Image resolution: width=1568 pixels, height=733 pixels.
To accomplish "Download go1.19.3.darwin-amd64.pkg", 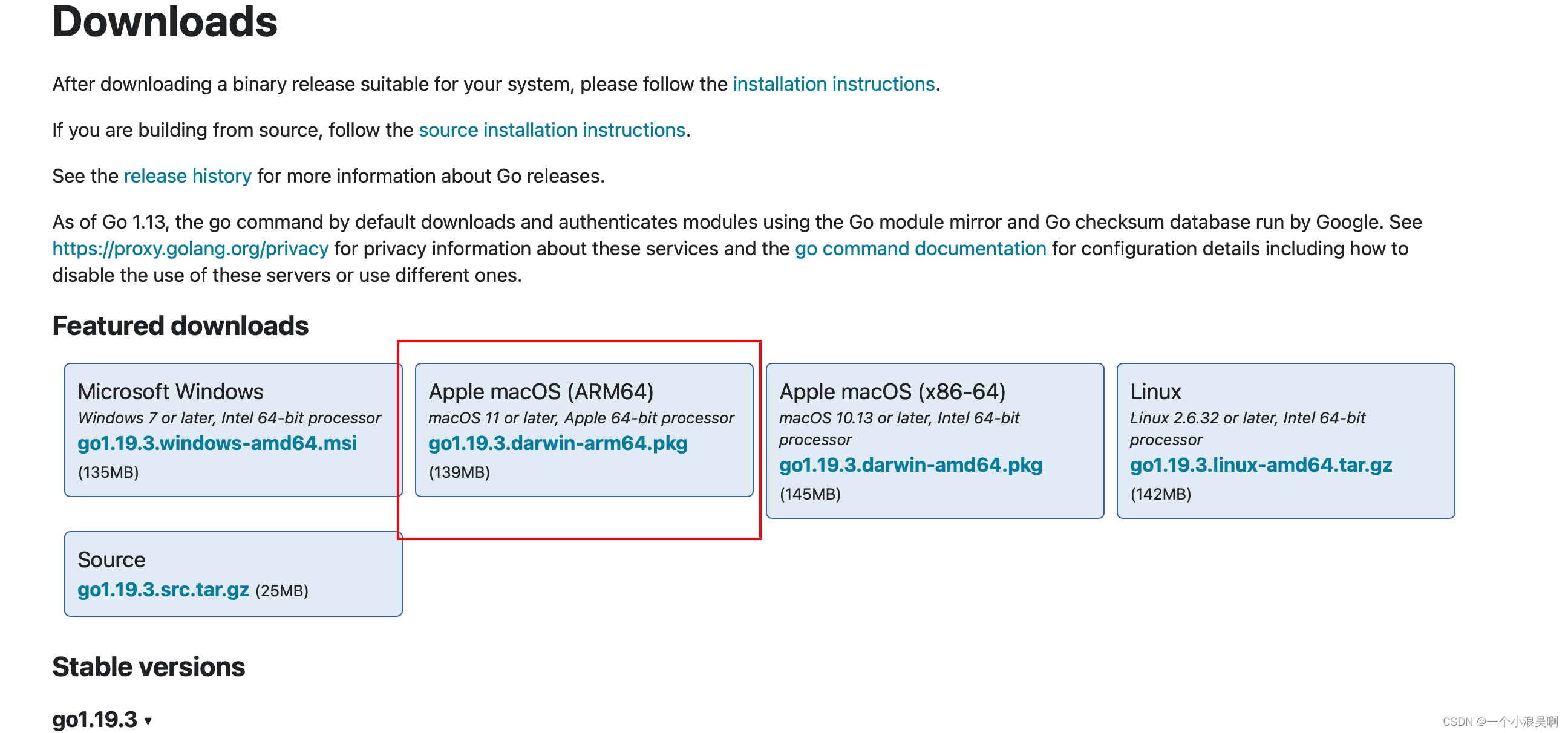I will pos(910,464).
